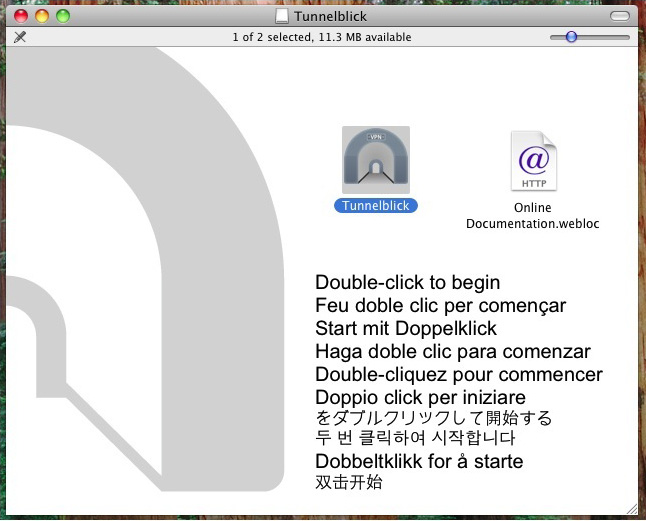646x521 pixels.
Task: Click the Tunnelblick highlighted file name label
Action: pos(376,206)
